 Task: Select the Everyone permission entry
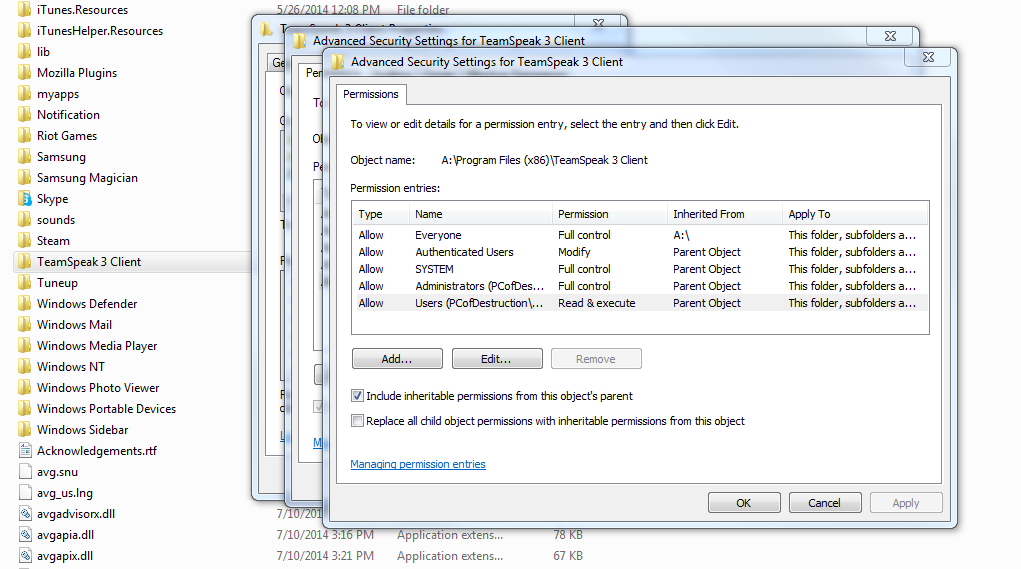(x=640, y=235)
